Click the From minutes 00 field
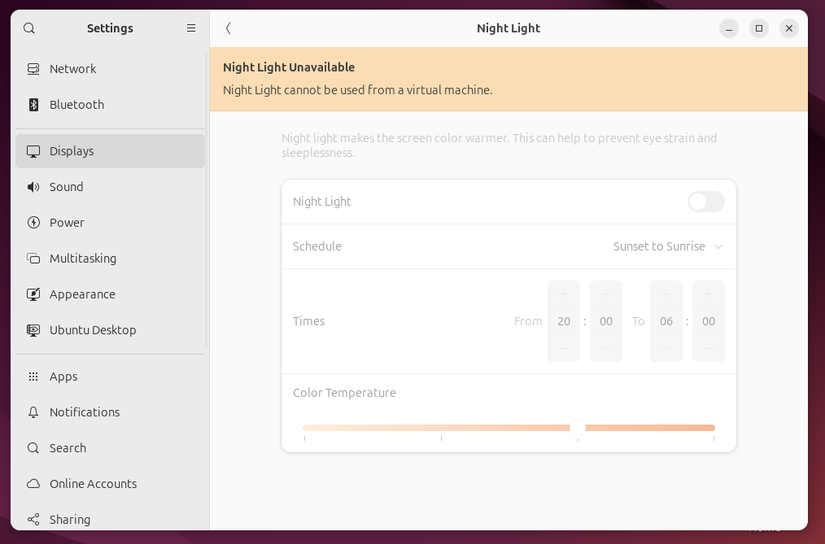The width and height of the screenshot is (825, 544). point(606,321)
